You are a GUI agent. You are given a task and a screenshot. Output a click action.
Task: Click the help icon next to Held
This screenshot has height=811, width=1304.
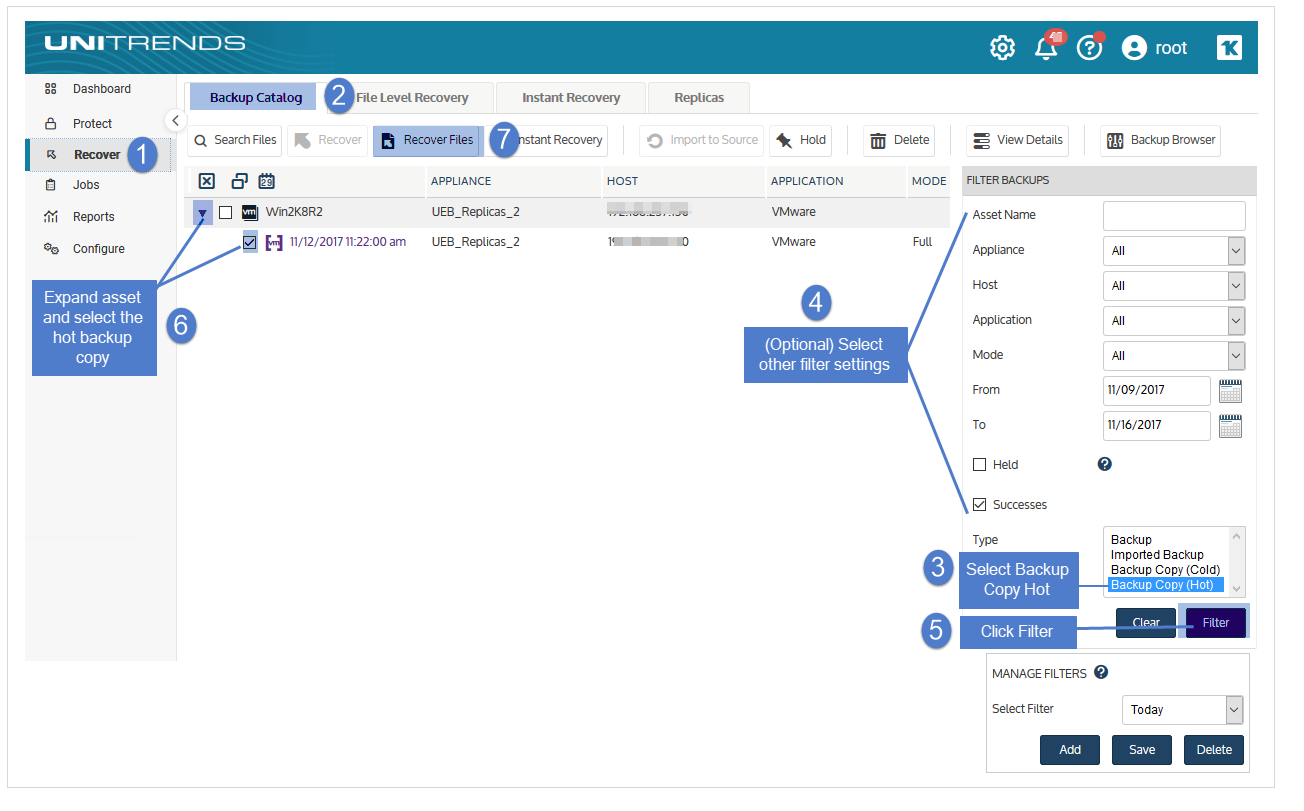1105,464
